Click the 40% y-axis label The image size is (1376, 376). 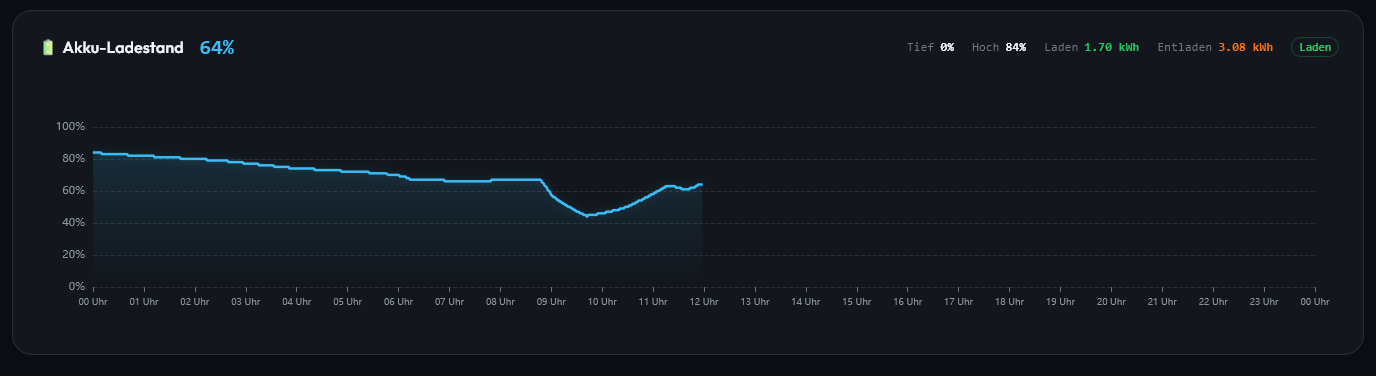coord(74,223)
